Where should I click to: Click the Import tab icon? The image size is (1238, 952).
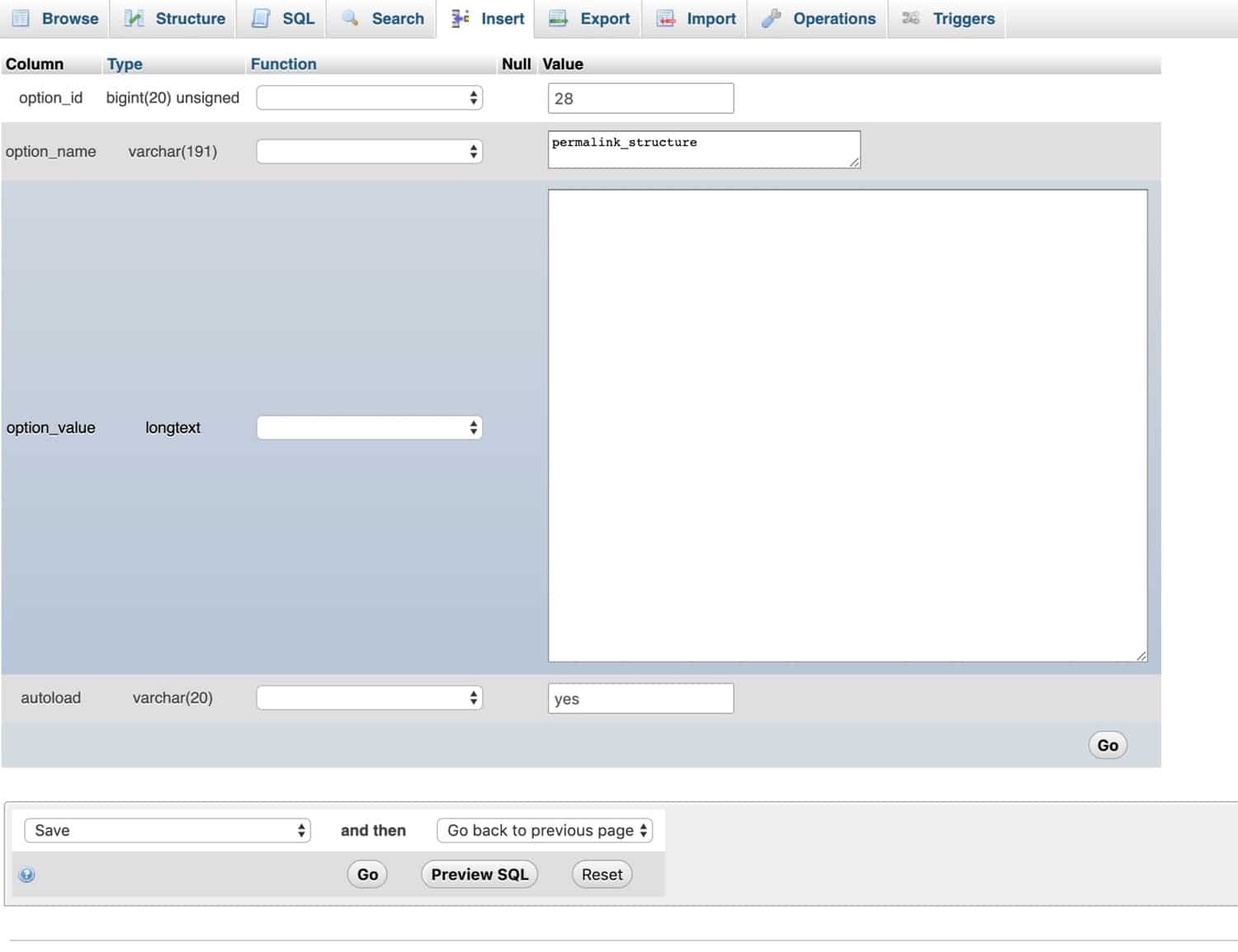click(666, 18)
